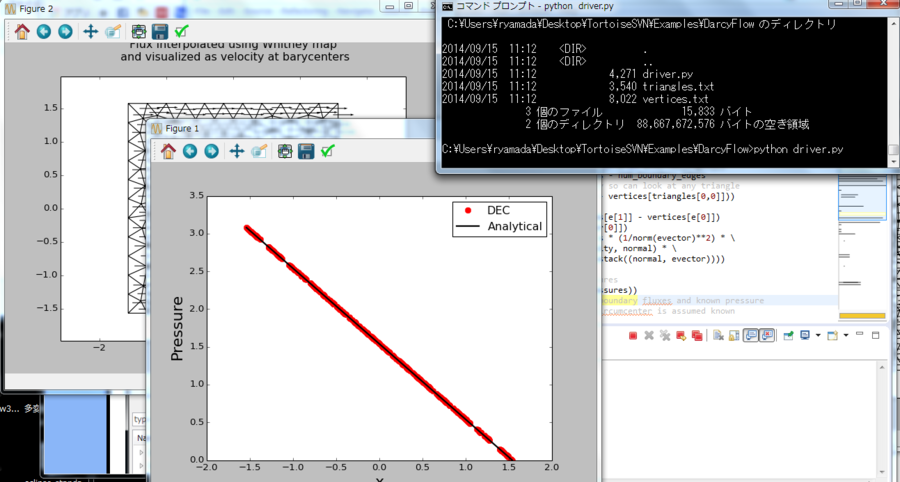The image size is (900, 482).
Task: Click the Figure 2 plot title text
Action: pyautogui.click(x=235, y=50)
